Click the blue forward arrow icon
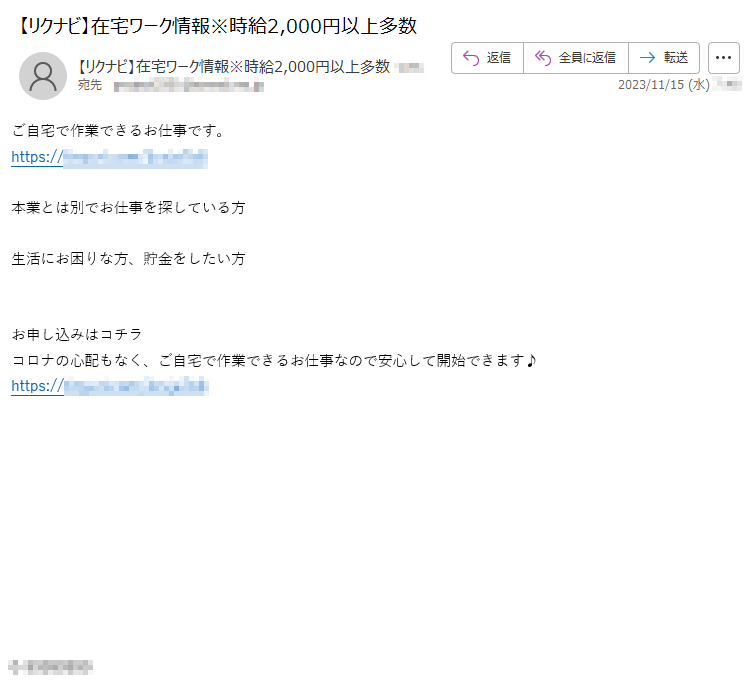This screenshot has width=748, height=681. (647, 58)
